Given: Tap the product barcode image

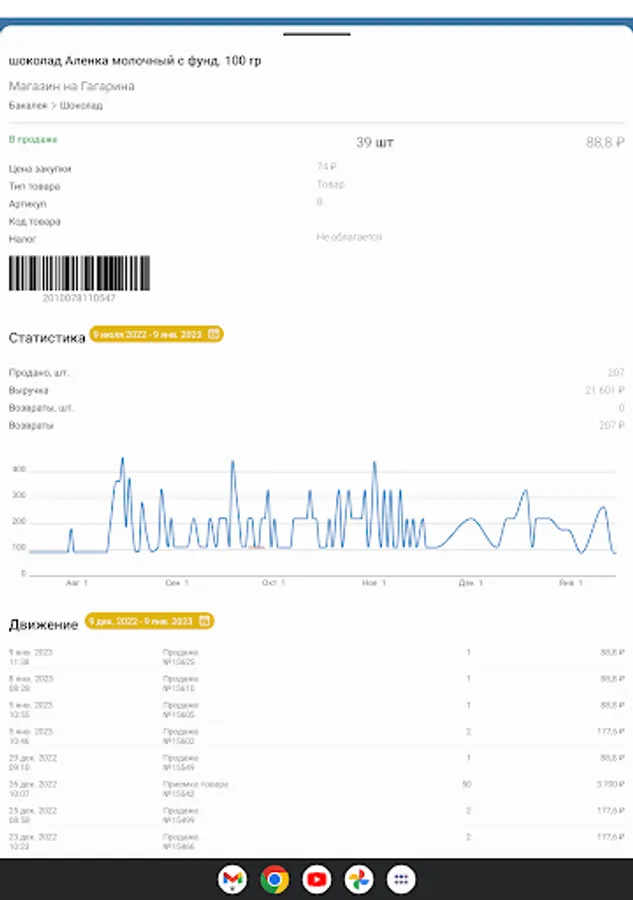Looking at the screenshot, I should pyautogui.click(x=79, y=273).
